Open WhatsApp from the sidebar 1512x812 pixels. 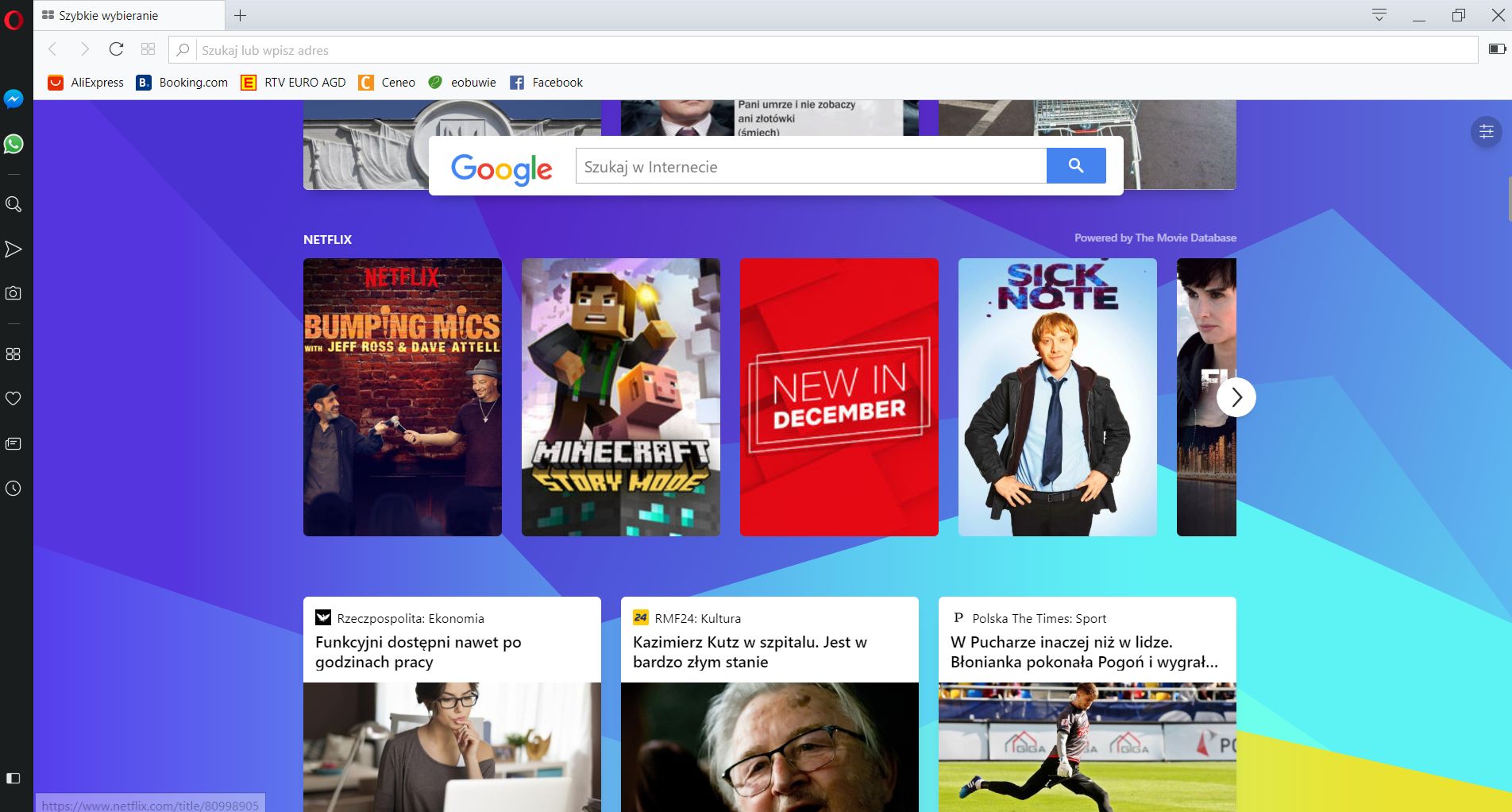coord(13,145)
